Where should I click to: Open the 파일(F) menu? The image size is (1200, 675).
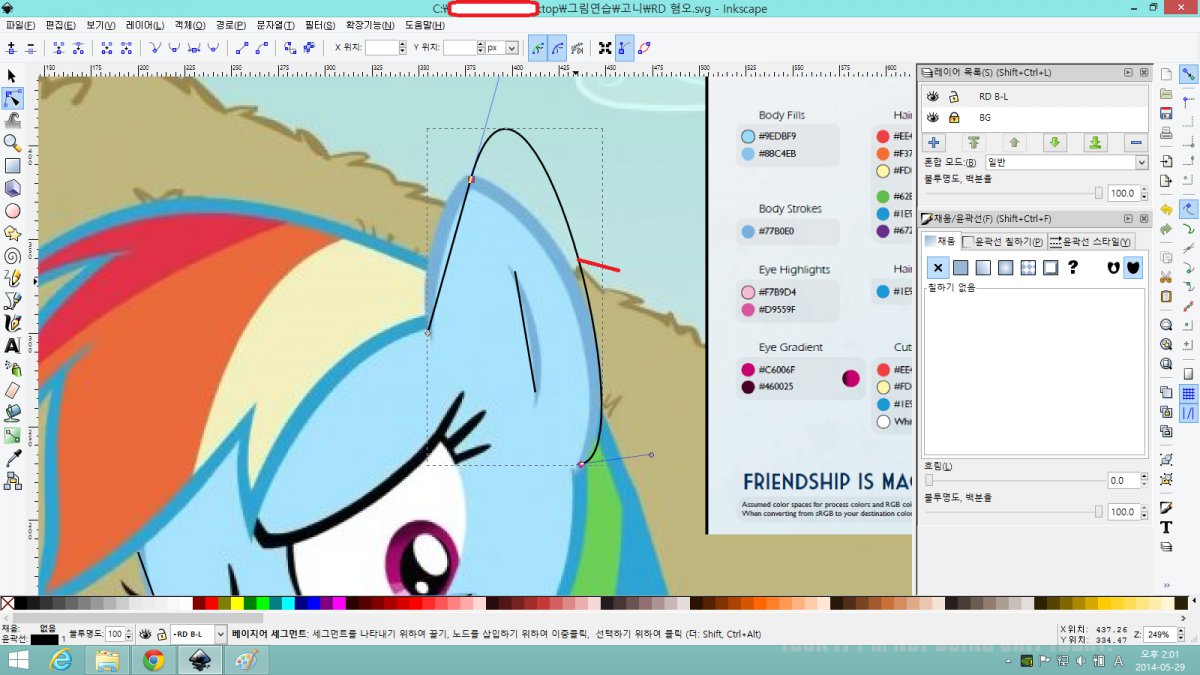tap(19, 25)
